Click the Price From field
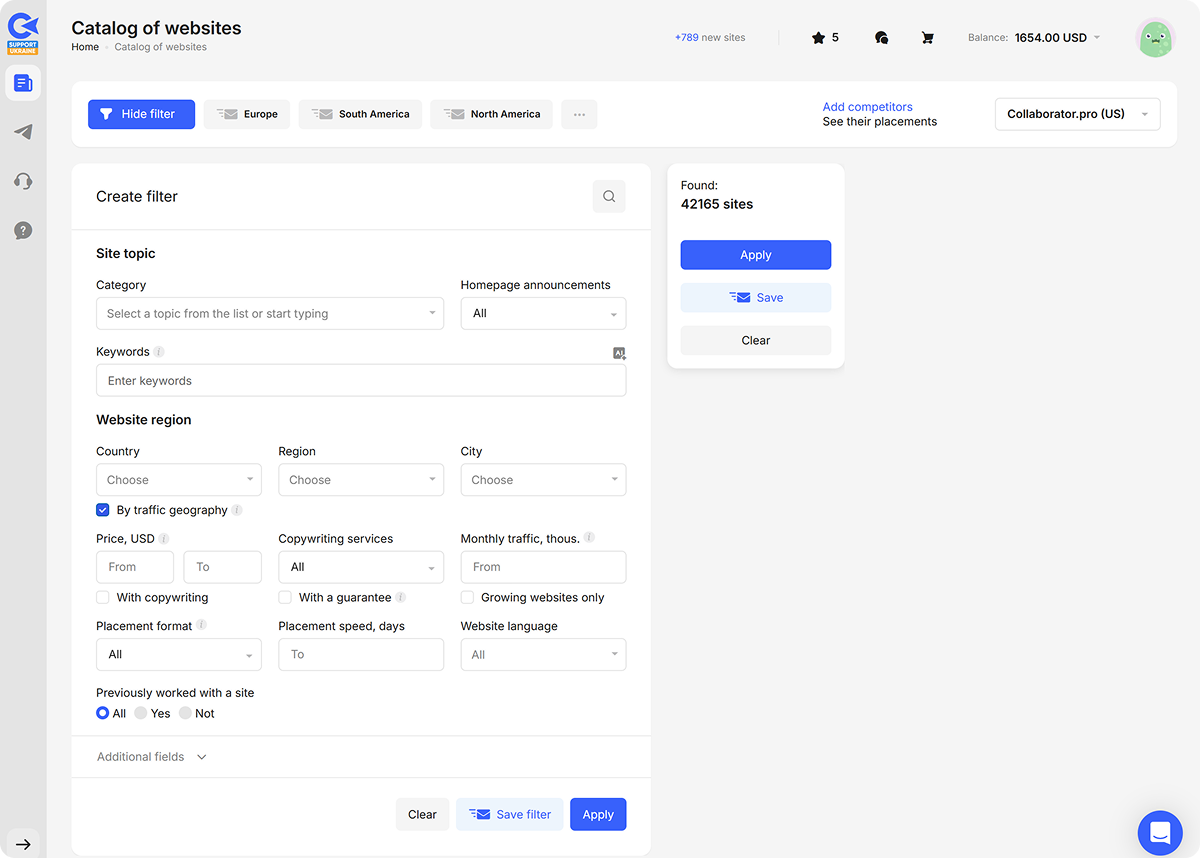This screenshot has width=1200, height=858. pos(135,567)
